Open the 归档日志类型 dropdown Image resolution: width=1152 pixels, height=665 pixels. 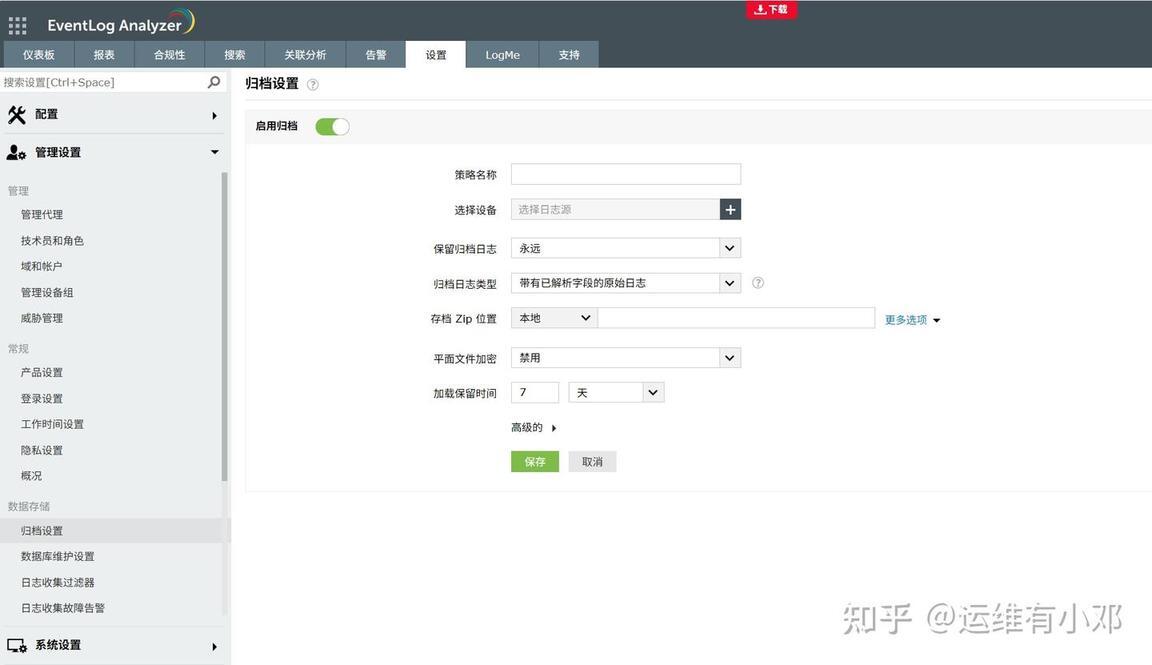pos(626,283)
